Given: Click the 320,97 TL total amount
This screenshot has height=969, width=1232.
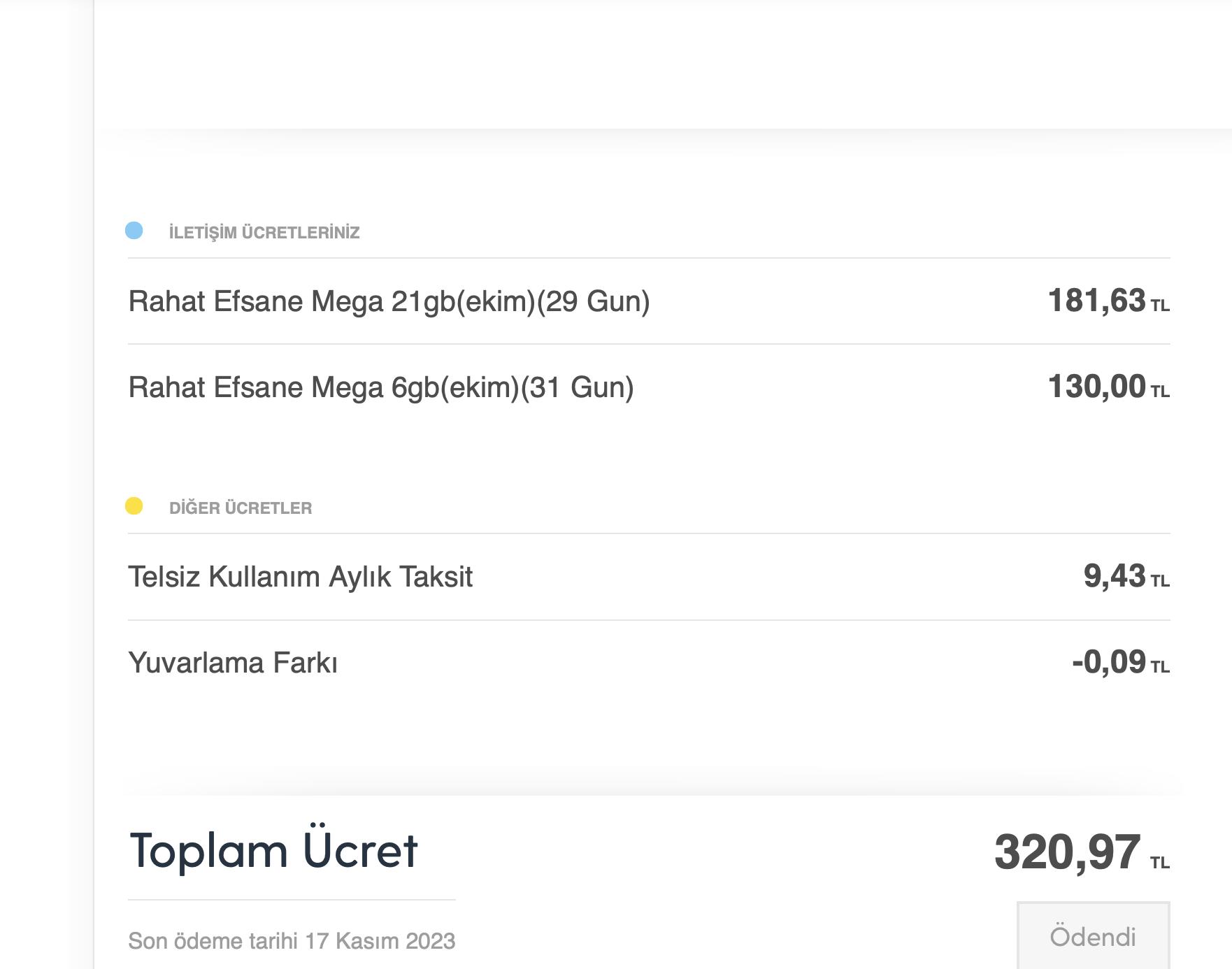Looking at the screenshot, I should [x=1082, y=853].
